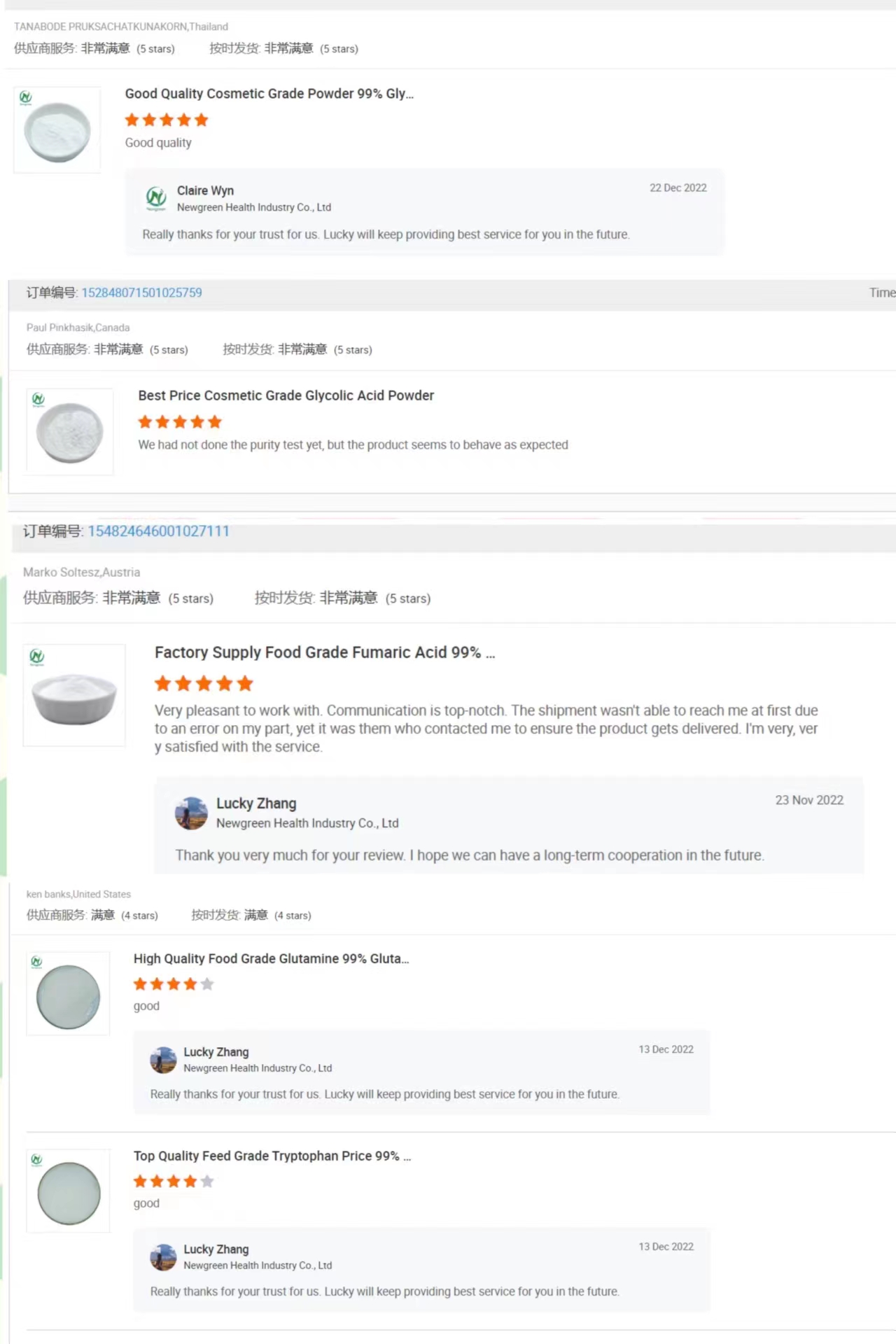This screenshot has height=1344, width=896.
Task: Click the Glycolic Acid Powder product thumbnail
Action: 70,432
